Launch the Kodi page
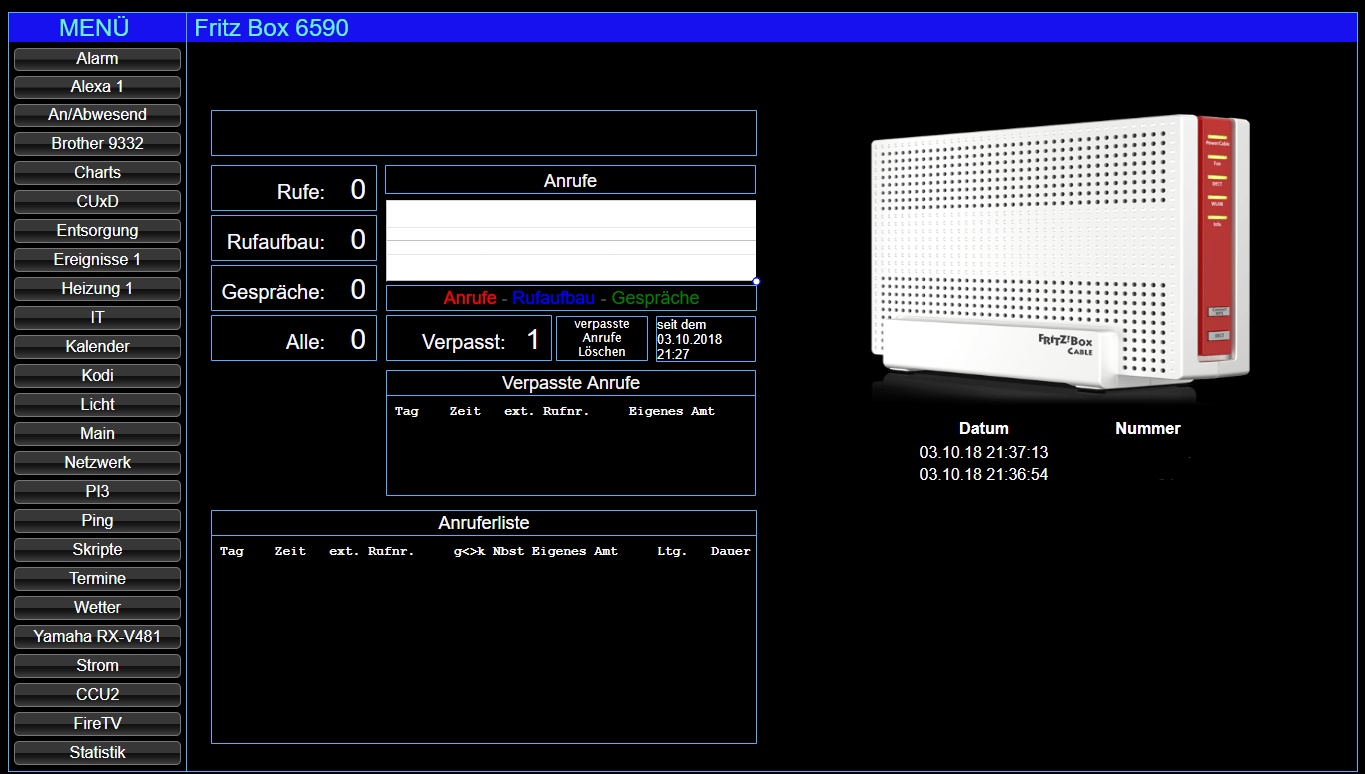This screenshot has width=1365, height=774. click(97, 376)
